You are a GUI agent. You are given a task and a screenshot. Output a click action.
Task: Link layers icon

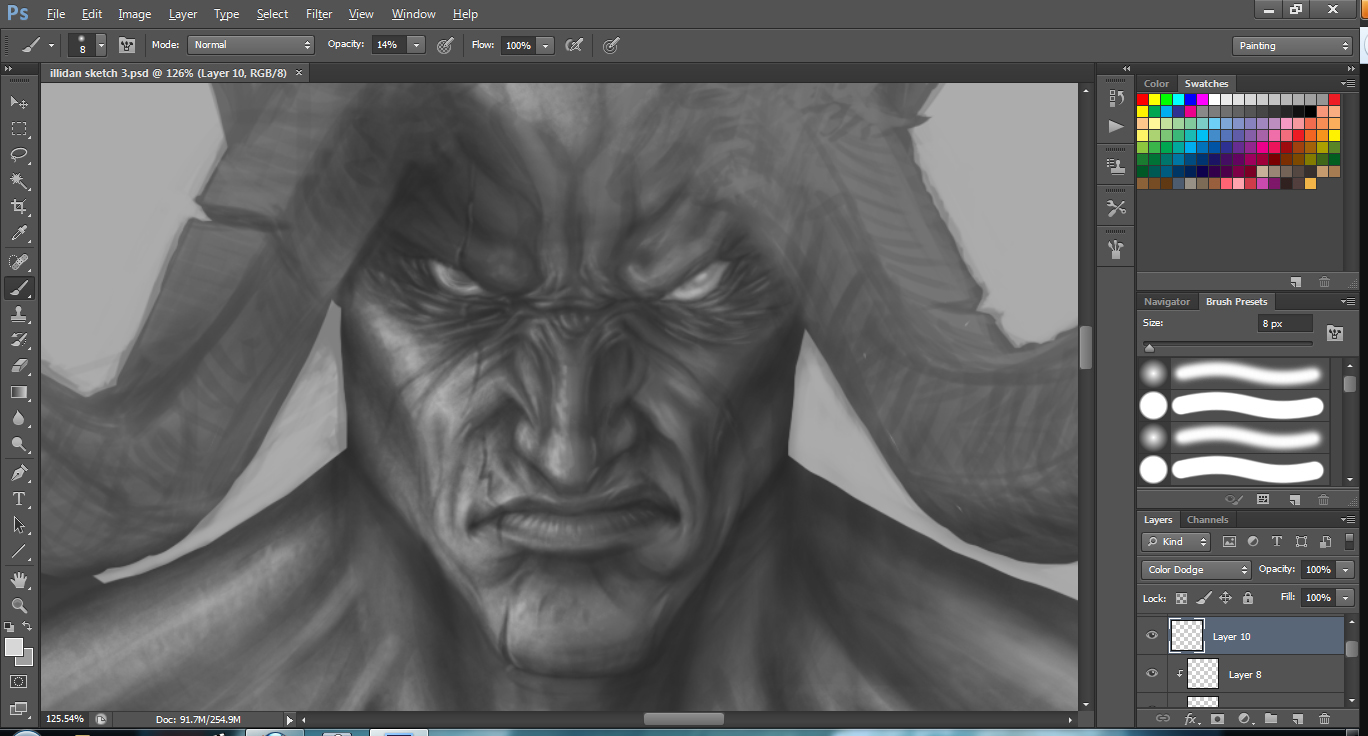(1163, 718)
